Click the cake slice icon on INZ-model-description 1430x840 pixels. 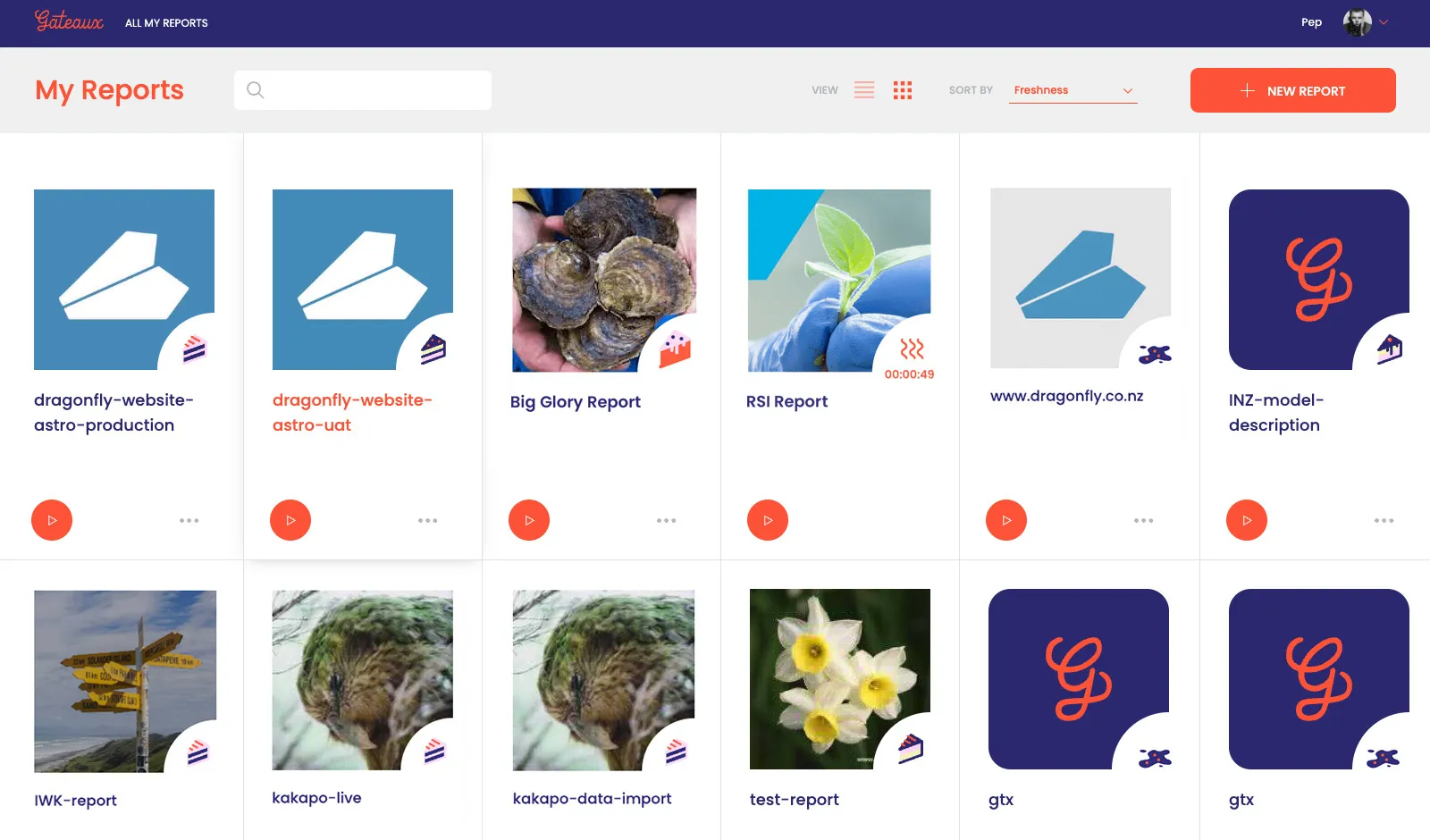(1390, 349)
